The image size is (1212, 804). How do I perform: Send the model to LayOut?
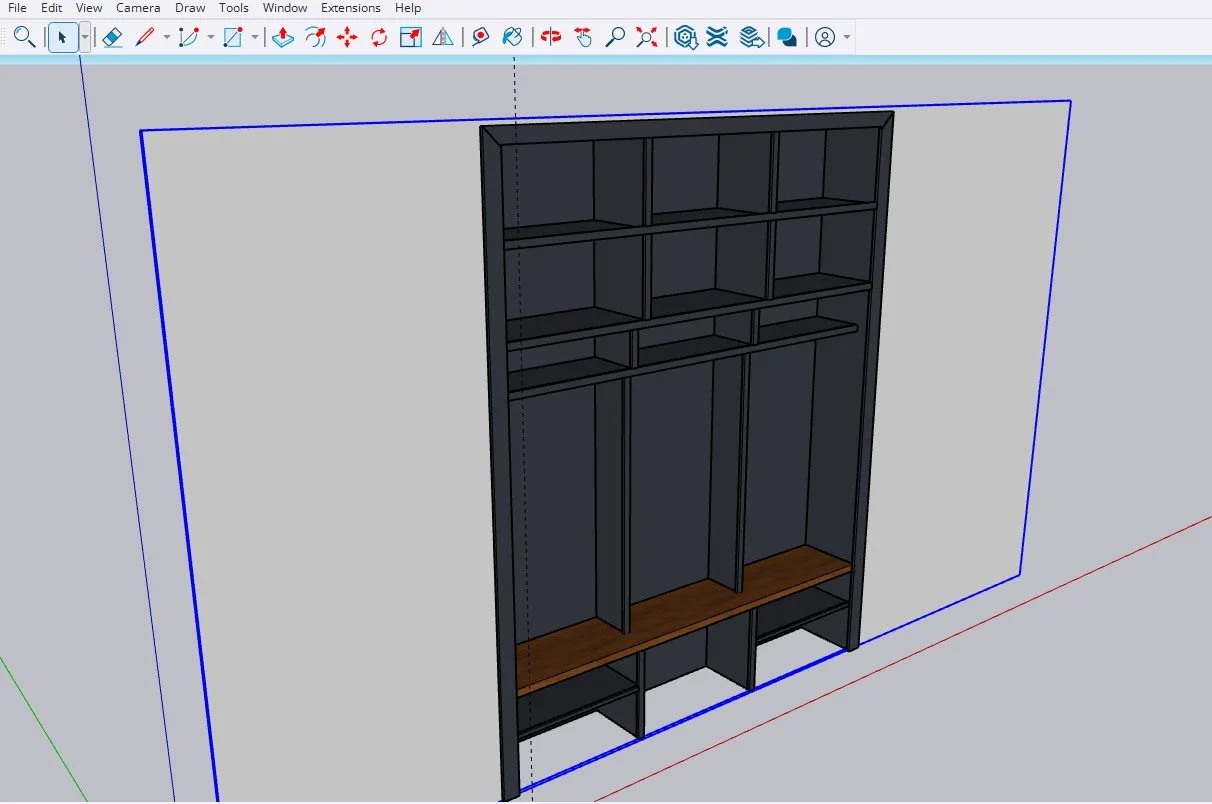tap(752, 38)
